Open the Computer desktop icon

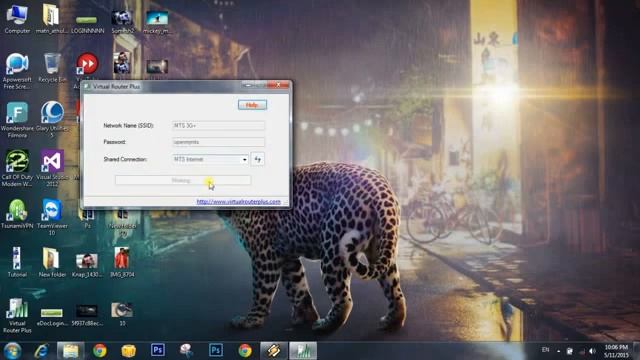(17, 19)
